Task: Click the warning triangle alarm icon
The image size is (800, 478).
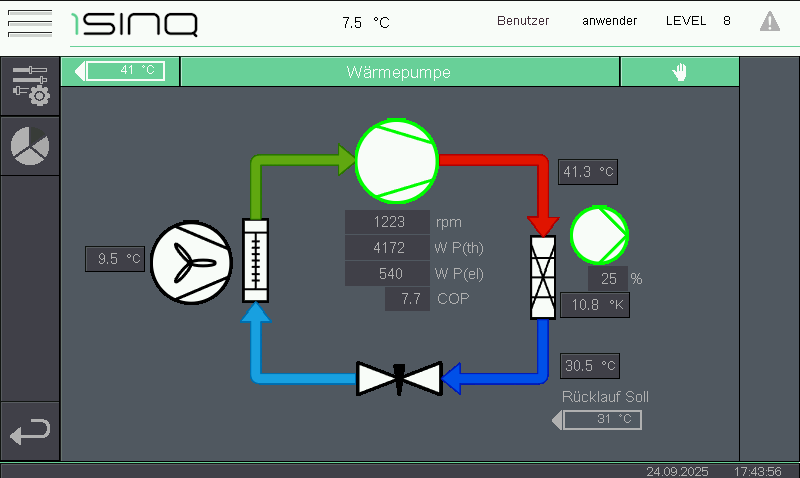Action: coord(769,21)
